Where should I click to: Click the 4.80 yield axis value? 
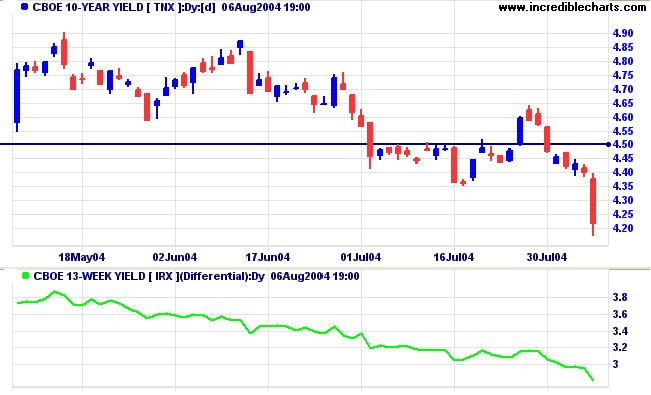tap(623, 61)
